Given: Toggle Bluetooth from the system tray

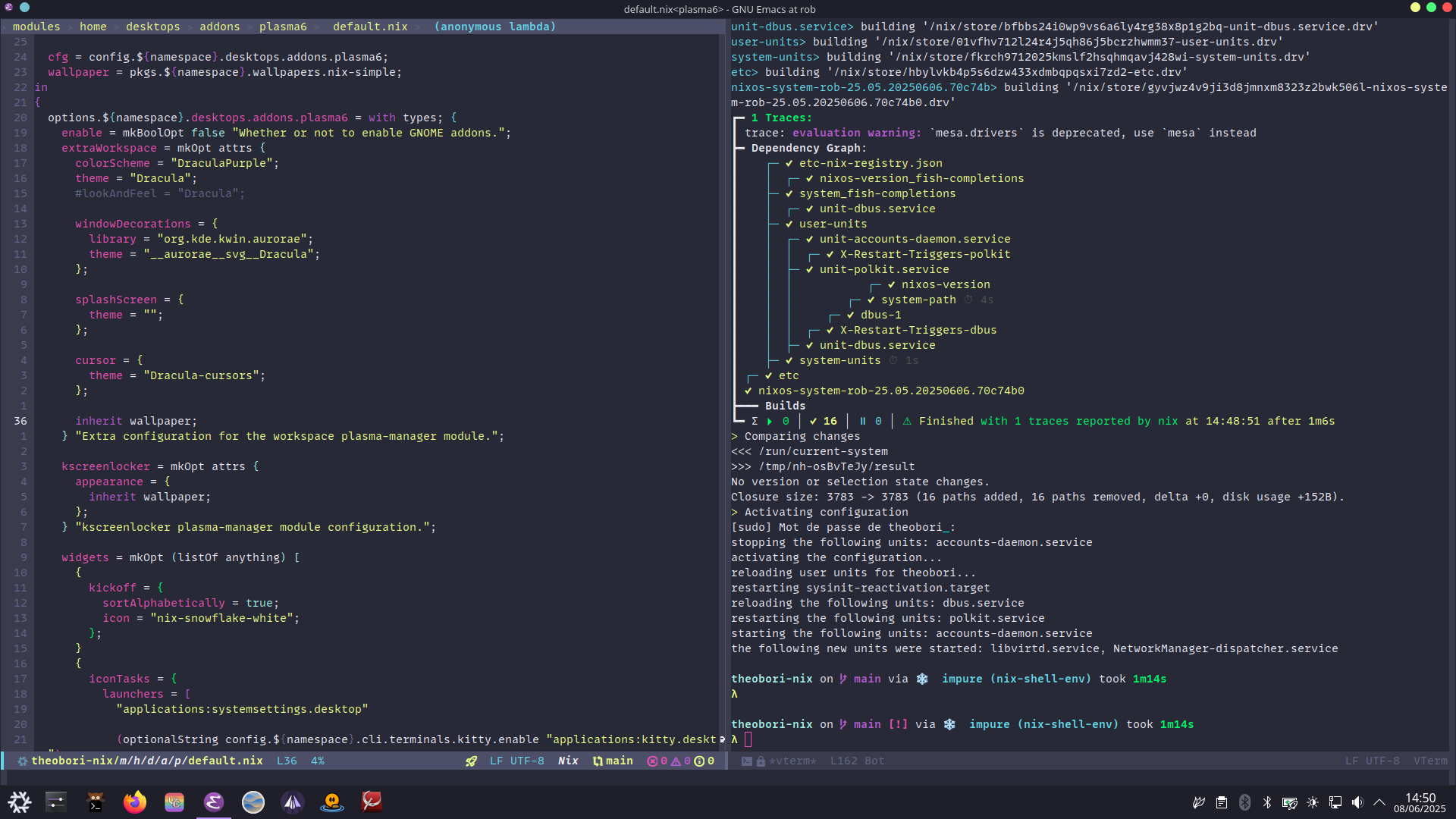Looking at the screenshot, I should point(1266,802).
